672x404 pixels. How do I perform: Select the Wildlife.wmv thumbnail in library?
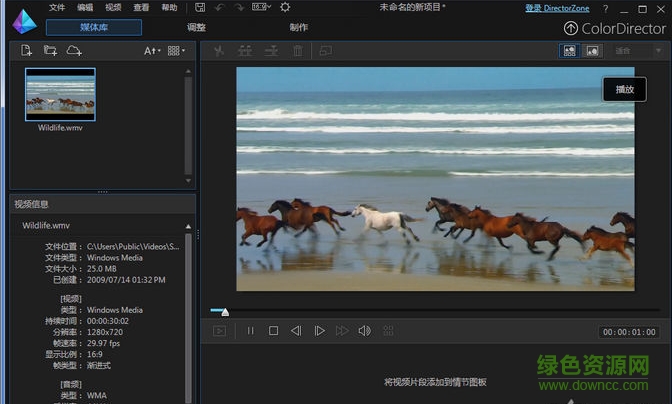(x=60, y=95)
